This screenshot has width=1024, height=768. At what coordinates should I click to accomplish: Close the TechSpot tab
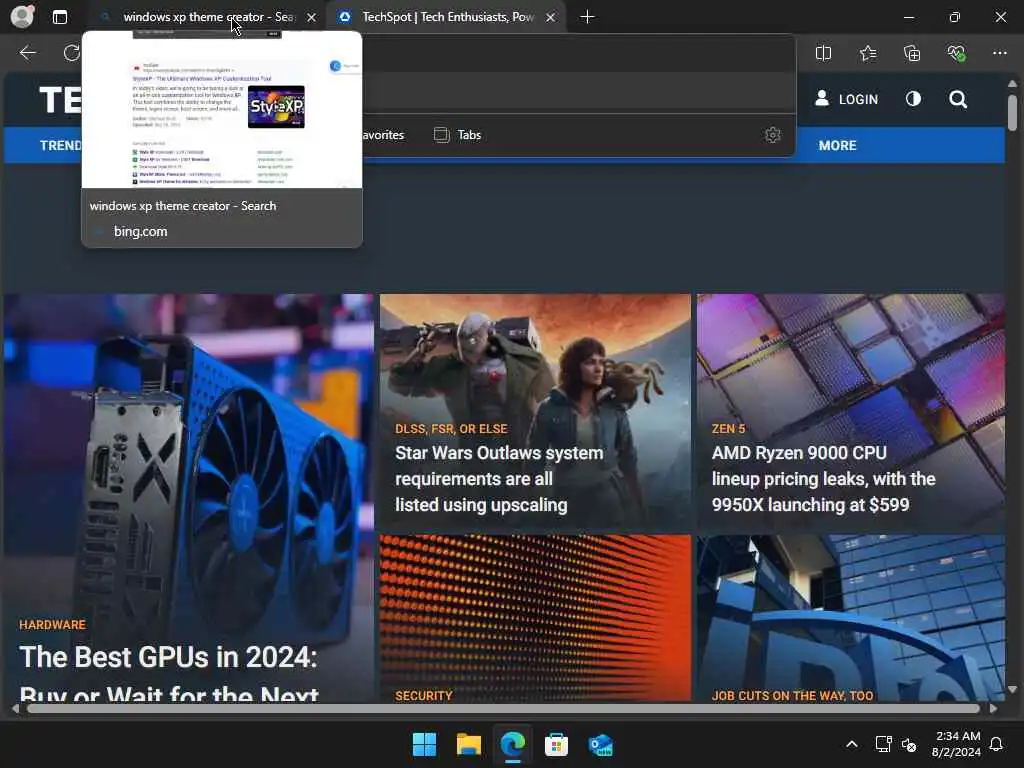click(551, 17)
